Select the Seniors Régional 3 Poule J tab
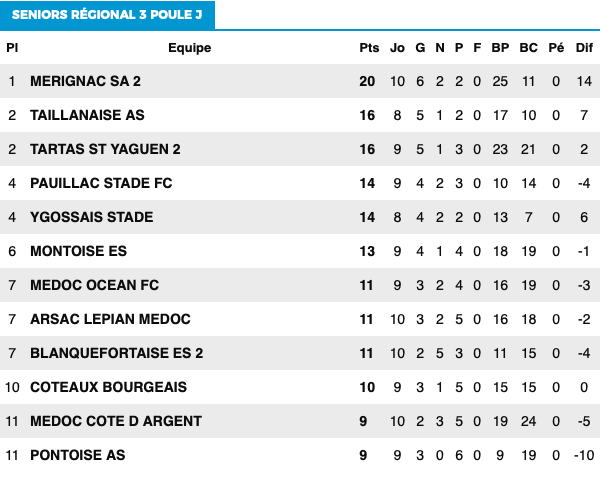The height and width of the screenshot is (481, 601). click(107, 15)
